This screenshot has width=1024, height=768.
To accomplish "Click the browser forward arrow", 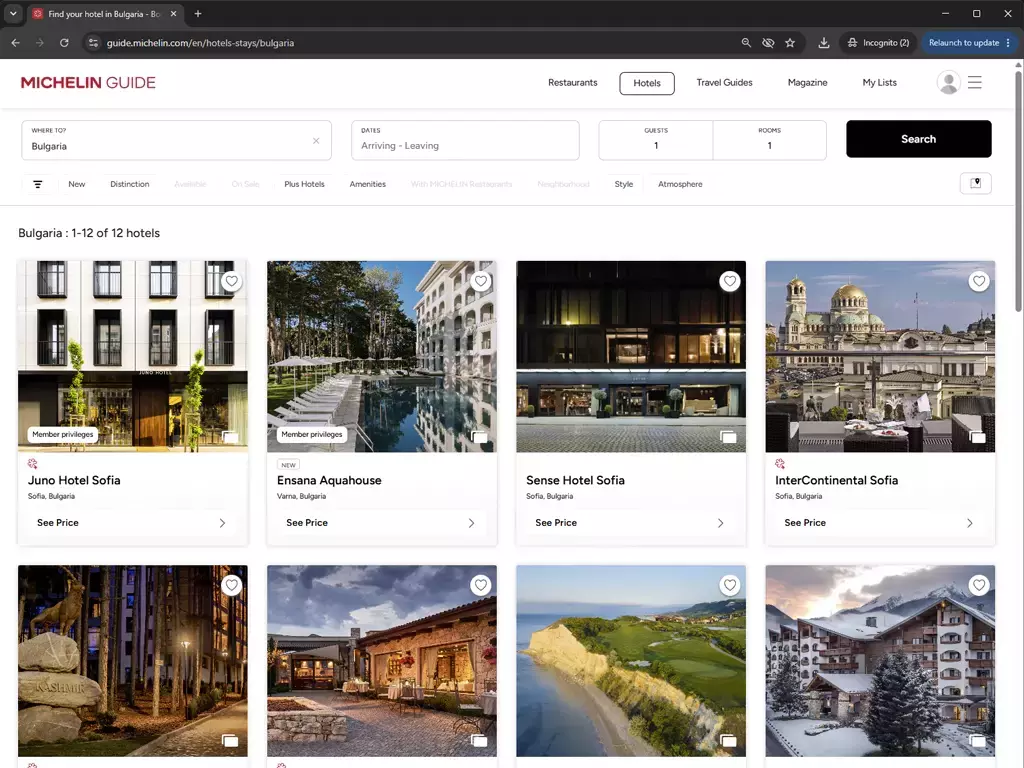I will tap(40, 43).
